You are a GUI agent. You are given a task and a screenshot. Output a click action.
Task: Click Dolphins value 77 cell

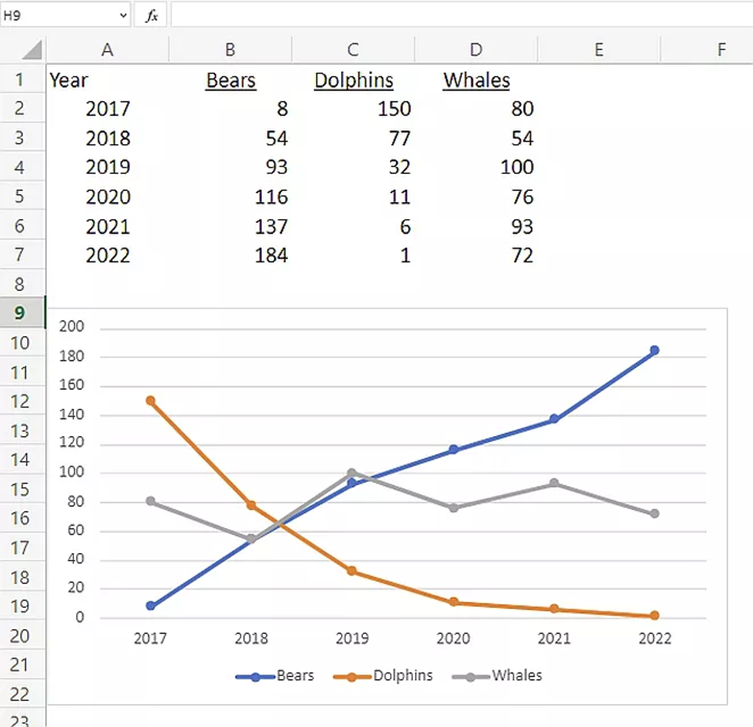point(353,138)
